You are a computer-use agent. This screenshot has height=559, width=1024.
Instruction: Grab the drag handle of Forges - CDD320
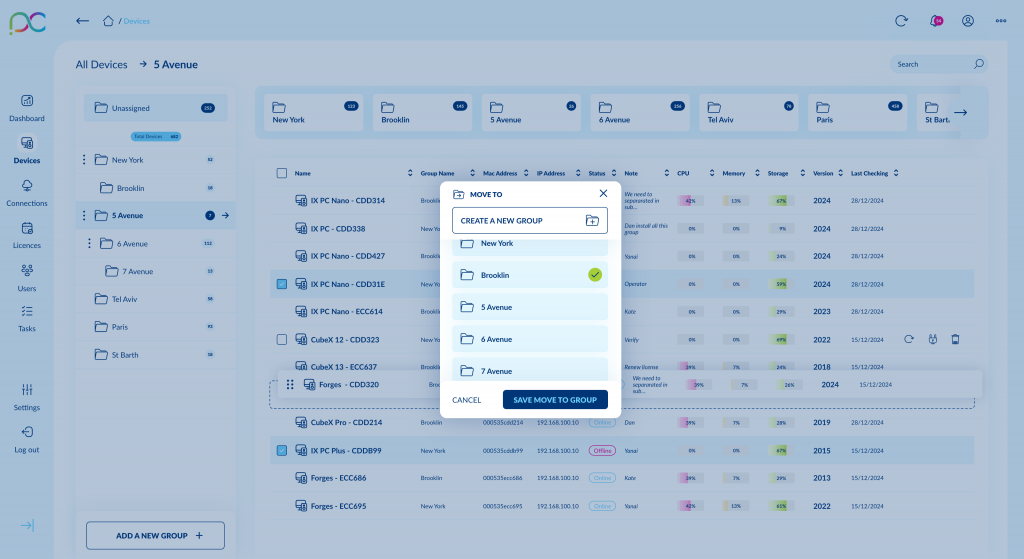tap(290, 385)
